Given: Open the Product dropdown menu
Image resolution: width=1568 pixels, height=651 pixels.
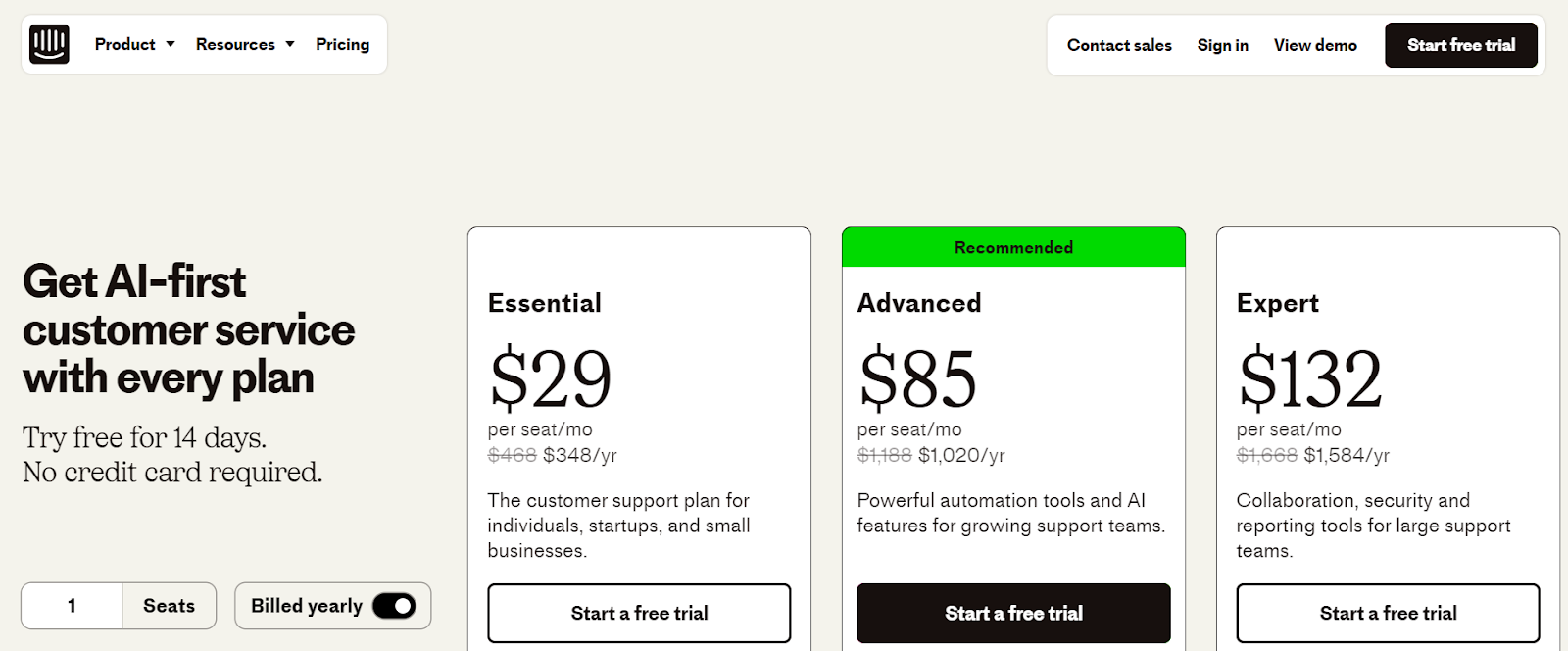Looking at the screenshot, I should [x=124, y=44].
